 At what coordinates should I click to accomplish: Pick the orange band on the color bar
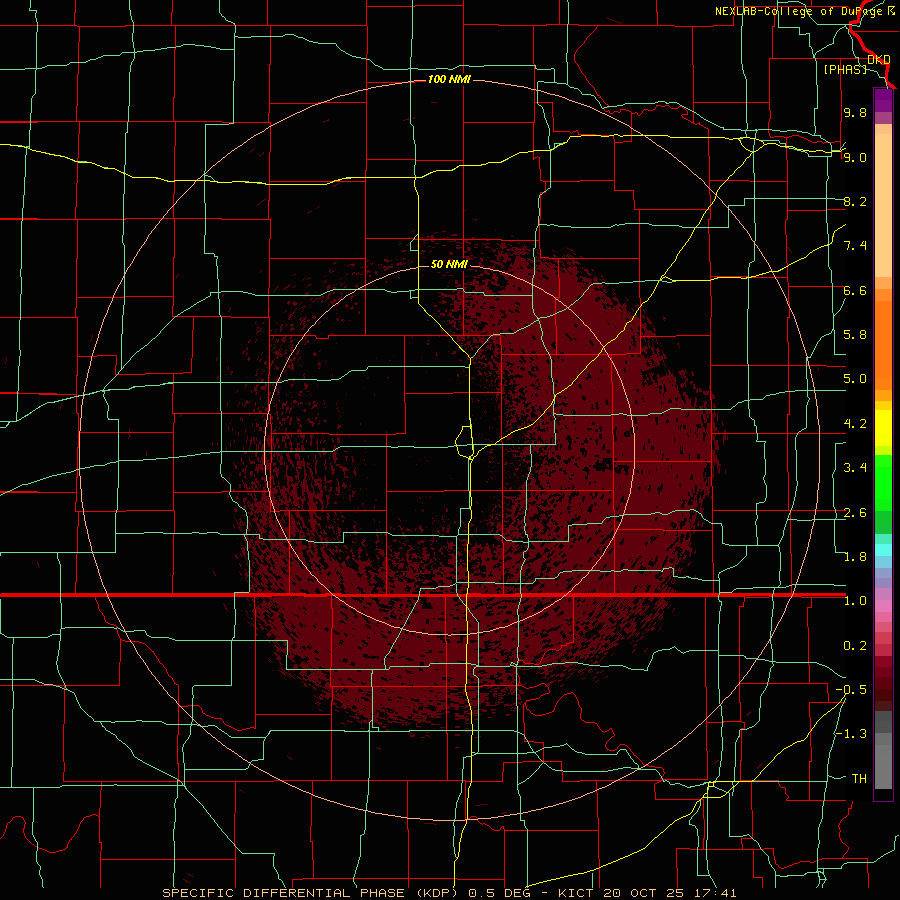[883, 344]
